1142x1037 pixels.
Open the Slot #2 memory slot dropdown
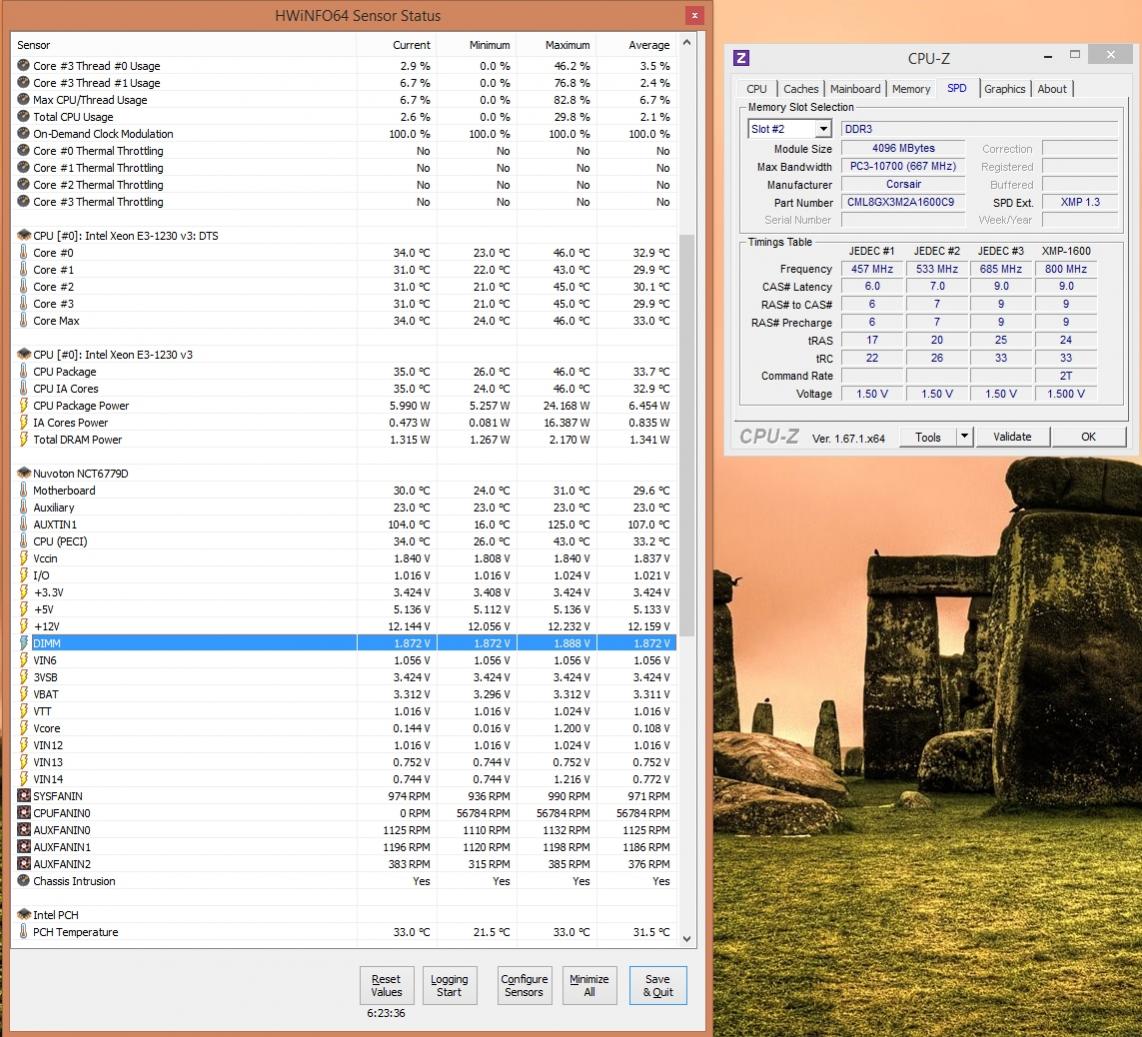[x=823, y=129]
